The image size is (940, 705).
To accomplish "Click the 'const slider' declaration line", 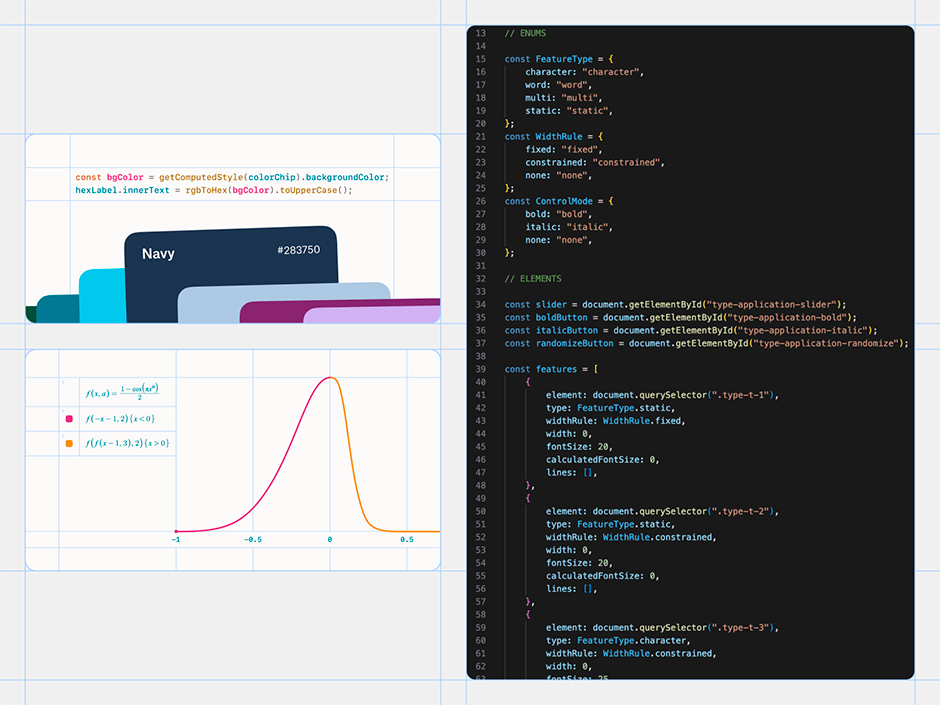I will point(675,305).
